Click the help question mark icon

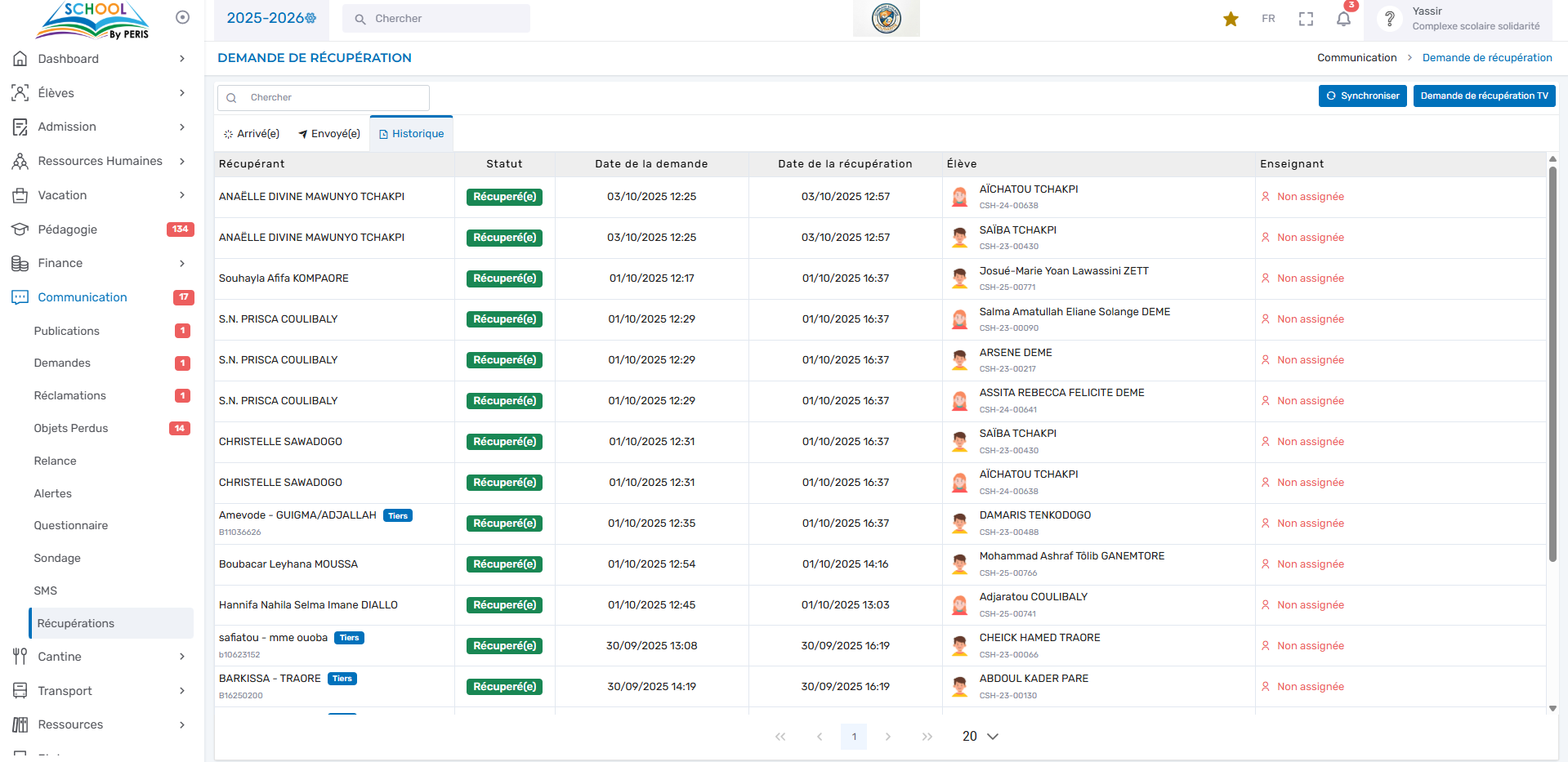(x=1389, y=19)
